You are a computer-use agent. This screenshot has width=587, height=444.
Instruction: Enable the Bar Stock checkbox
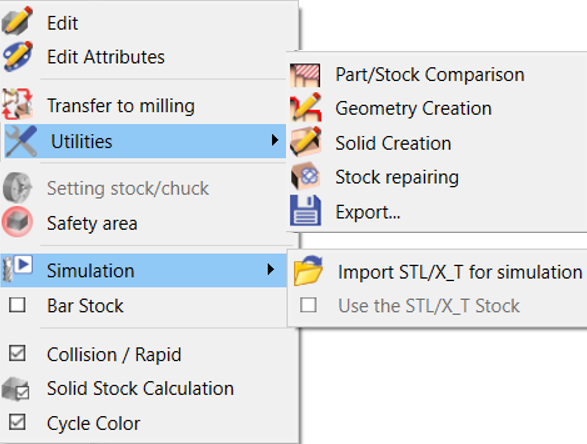click(x=17, y=305)
